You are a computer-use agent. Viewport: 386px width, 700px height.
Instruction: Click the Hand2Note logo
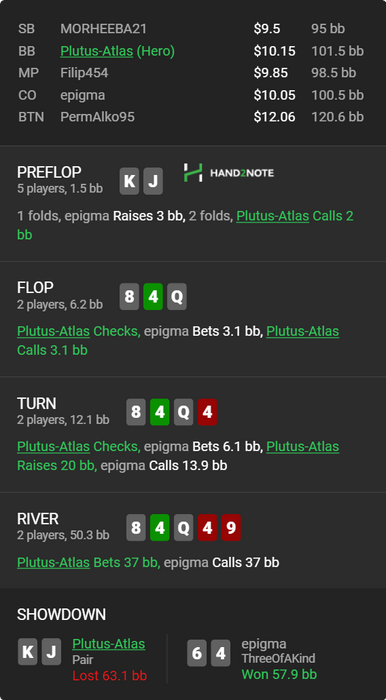[x=229, y=173]
